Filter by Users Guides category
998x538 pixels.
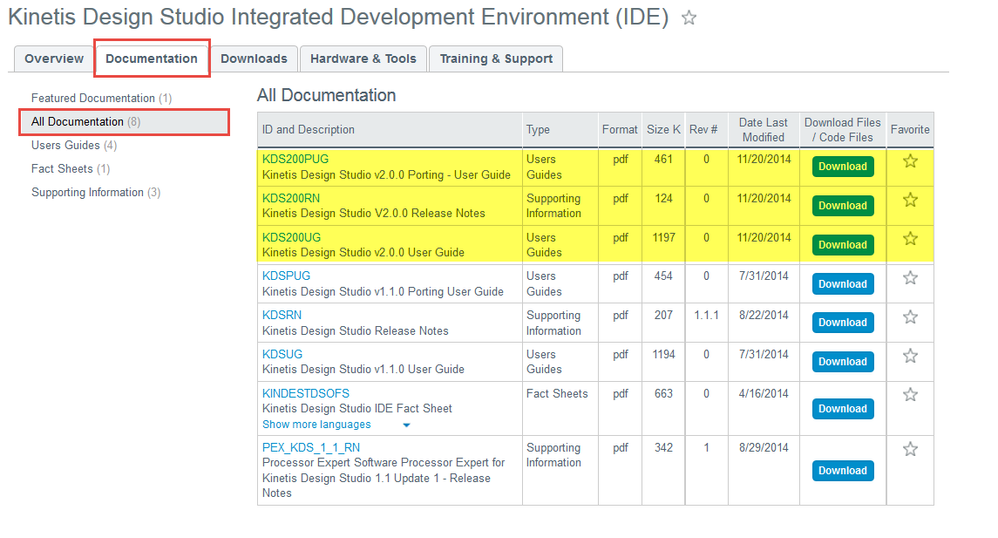[x=66, y=145]
